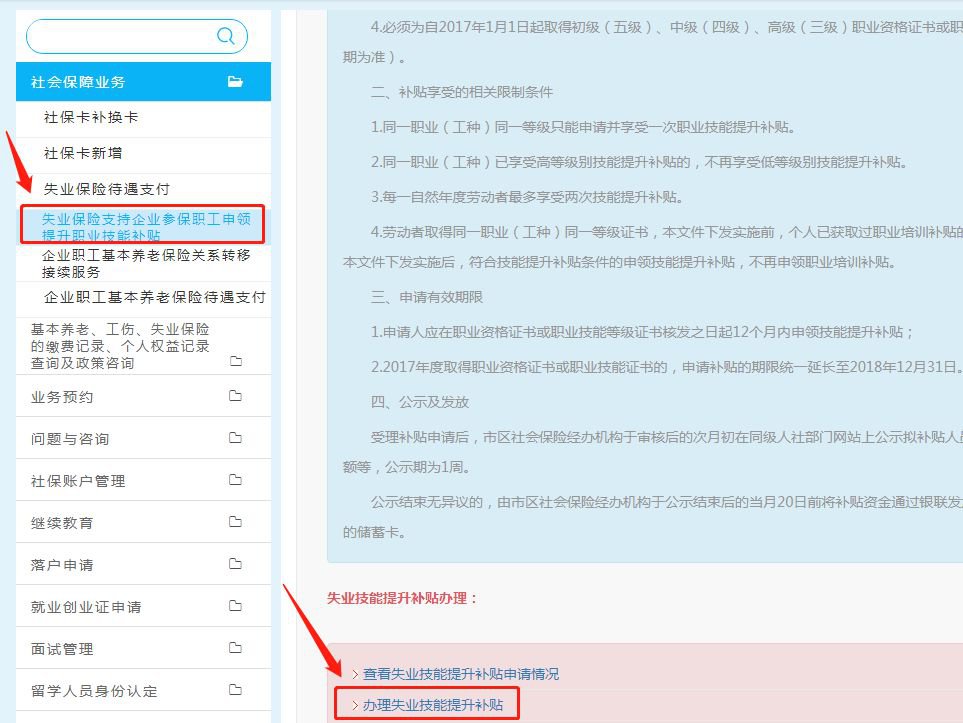The width and height of the screenshot is (963, 723).
Task: Click folder icon next to 业务预约
Action: (x=236, y=396)
